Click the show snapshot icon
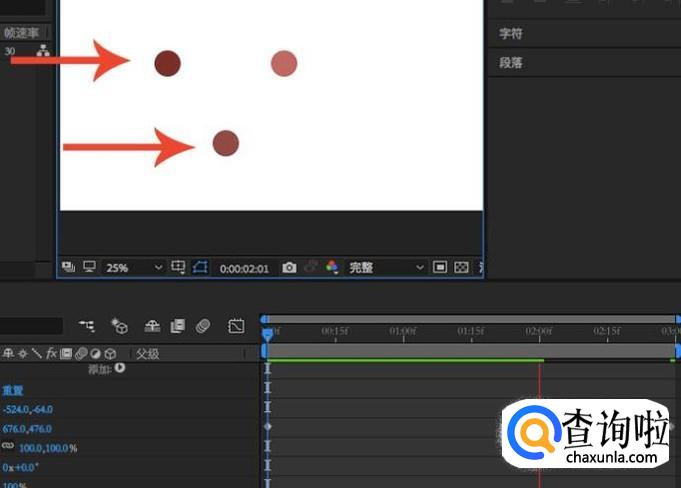 click(310, 267)
